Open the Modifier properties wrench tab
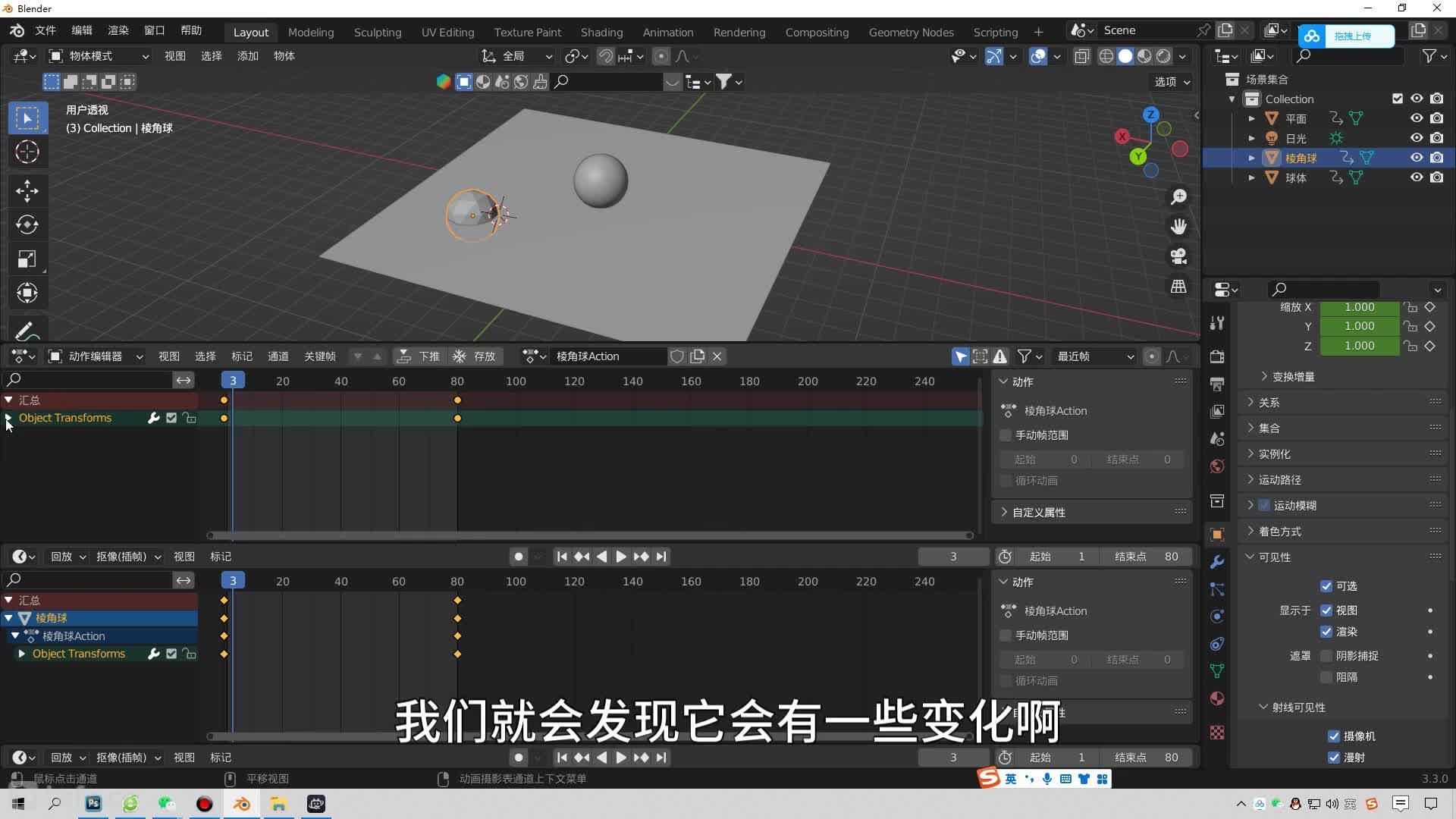The image size is (1456, 819). click(x=1217, y=562)
